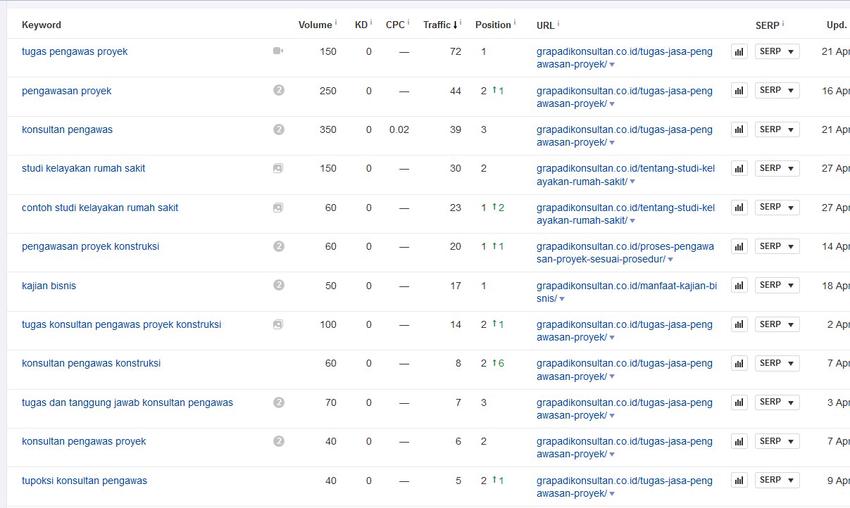
Task: Open chart icon for 'tupoksi konsultan pengawas' row
Action: [x=739, y=480]
